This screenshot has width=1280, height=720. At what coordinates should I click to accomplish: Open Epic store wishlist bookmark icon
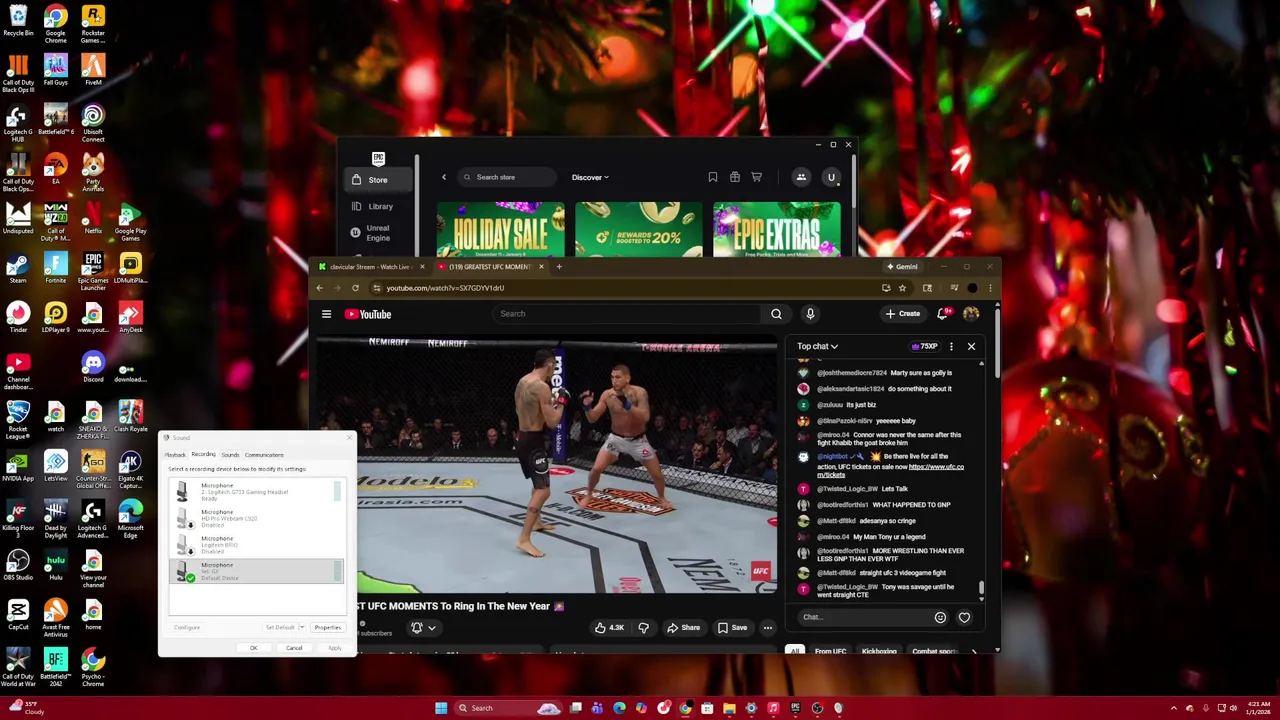(713, 177)
